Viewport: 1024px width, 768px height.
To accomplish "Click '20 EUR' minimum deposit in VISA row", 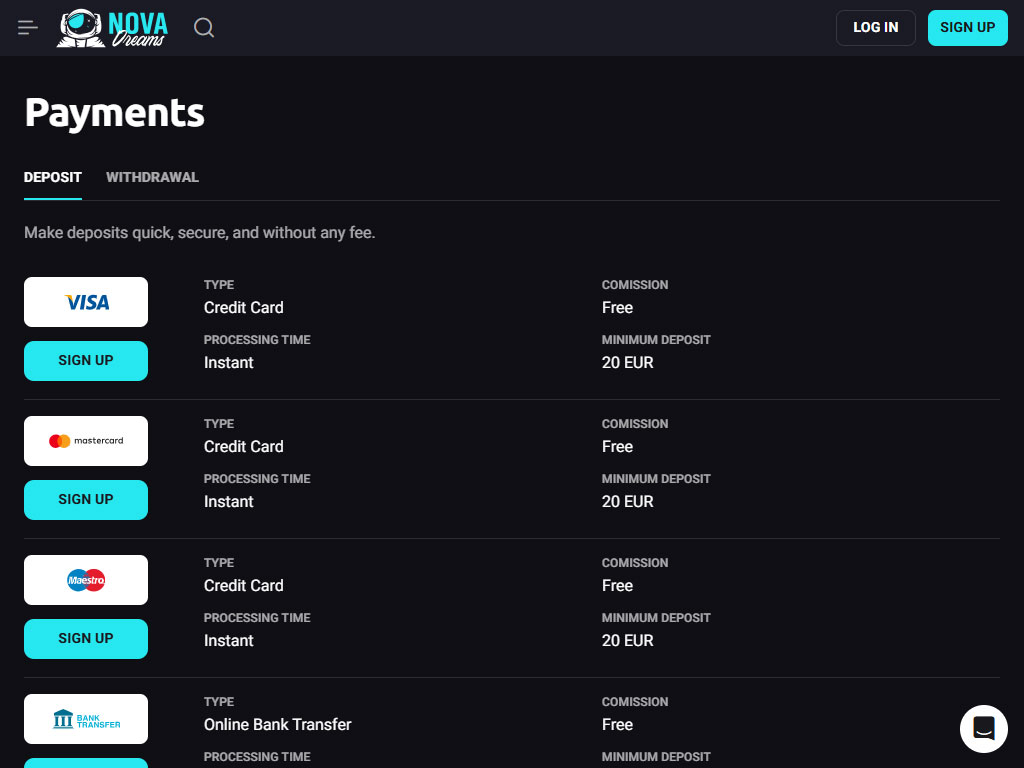I will (628, 362).
